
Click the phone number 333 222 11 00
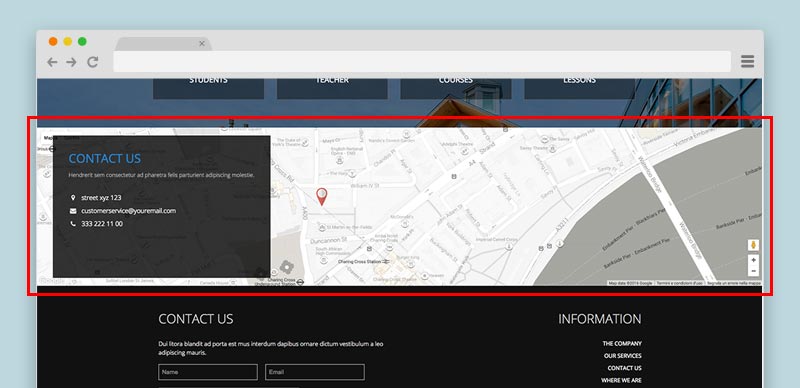(102, 224)
